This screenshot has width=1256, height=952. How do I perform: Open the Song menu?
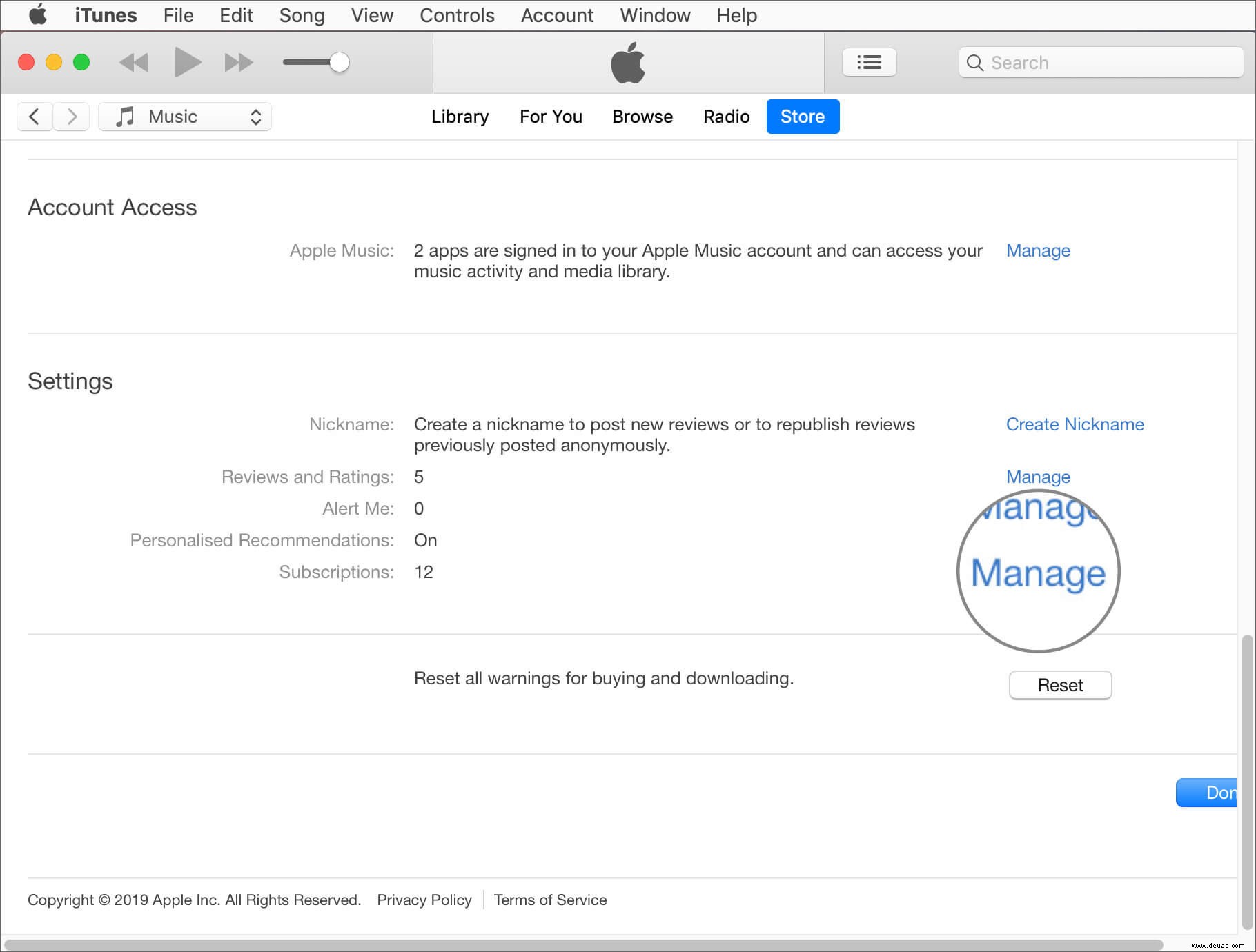[302, 15]
